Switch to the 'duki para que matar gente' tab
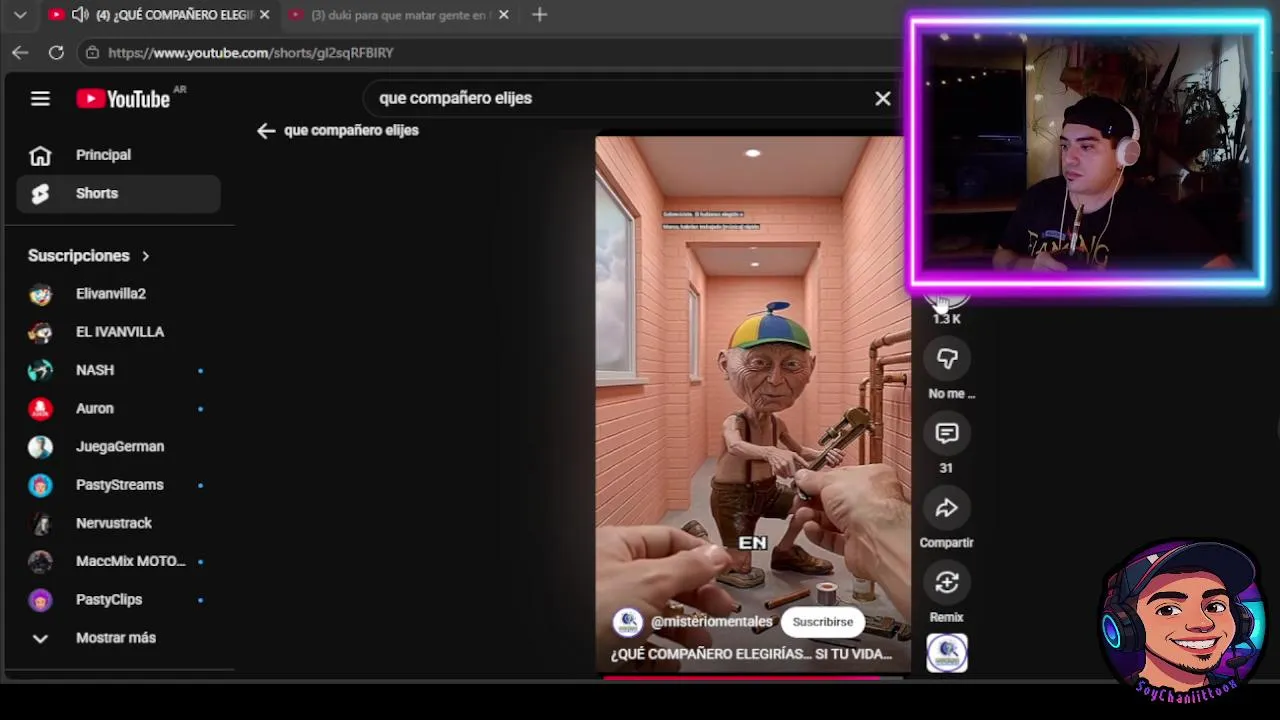The height and width of the screenshot is (720, 1280). 400,15
